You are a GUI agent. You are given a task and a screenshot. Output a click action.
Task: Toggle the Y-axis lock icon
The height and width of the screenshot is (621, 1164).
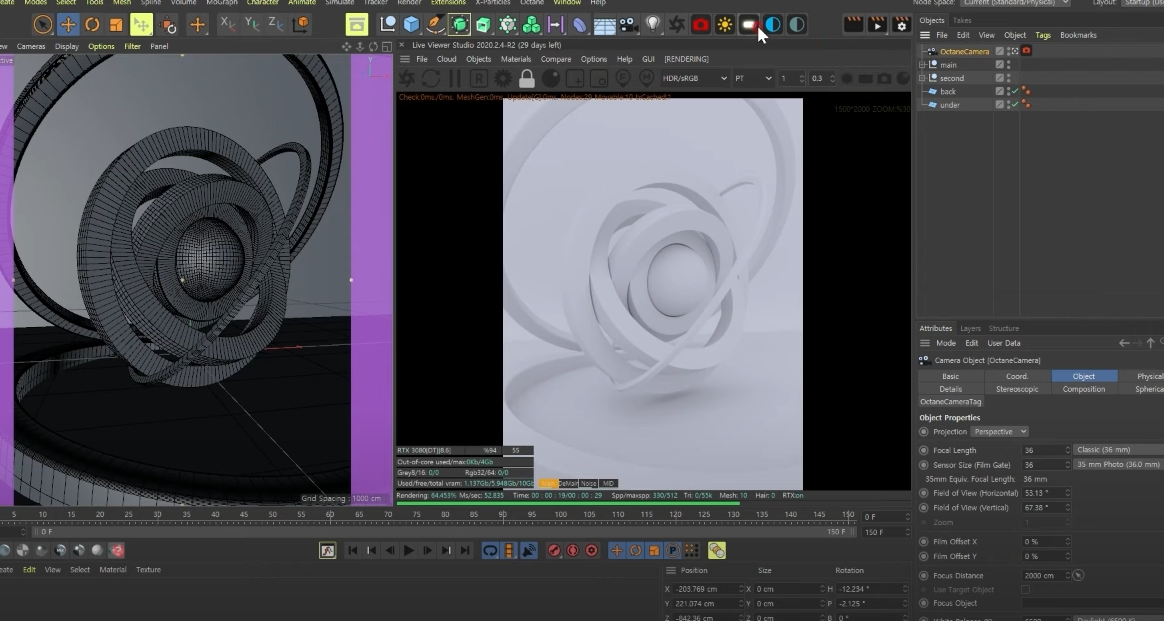coord(252,24)
